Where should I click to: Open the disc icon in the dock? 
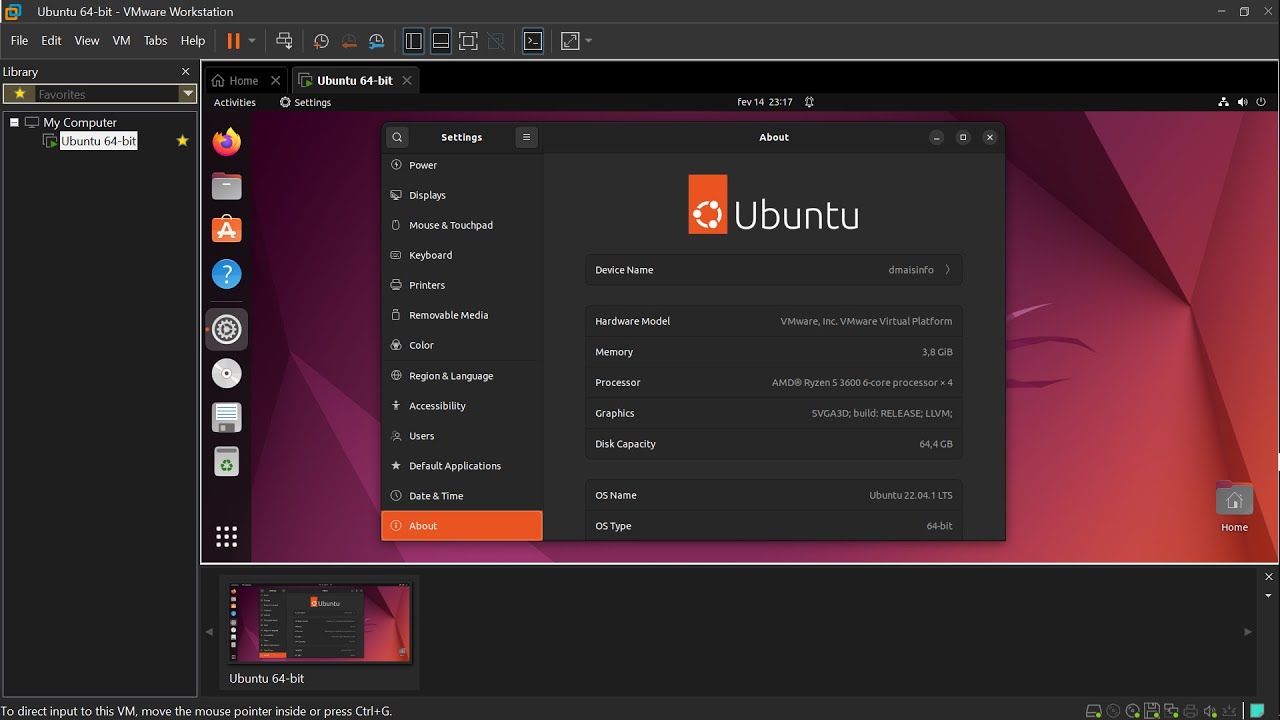[227, 373]
